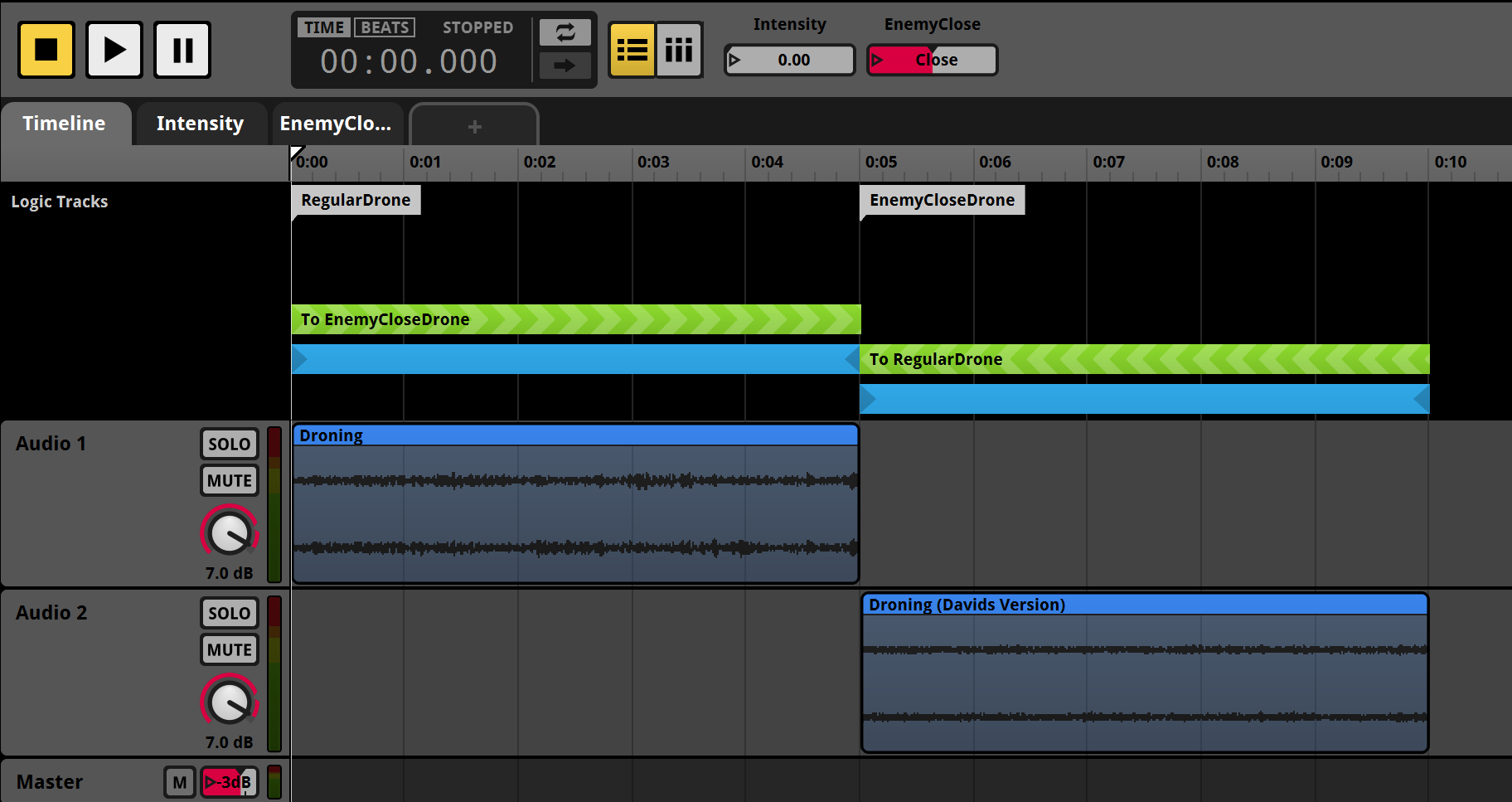The width and height of the screenshot is (1512, 802).
Task: Click the Intensity parameter value slider
Action: (x=789, y=60)
